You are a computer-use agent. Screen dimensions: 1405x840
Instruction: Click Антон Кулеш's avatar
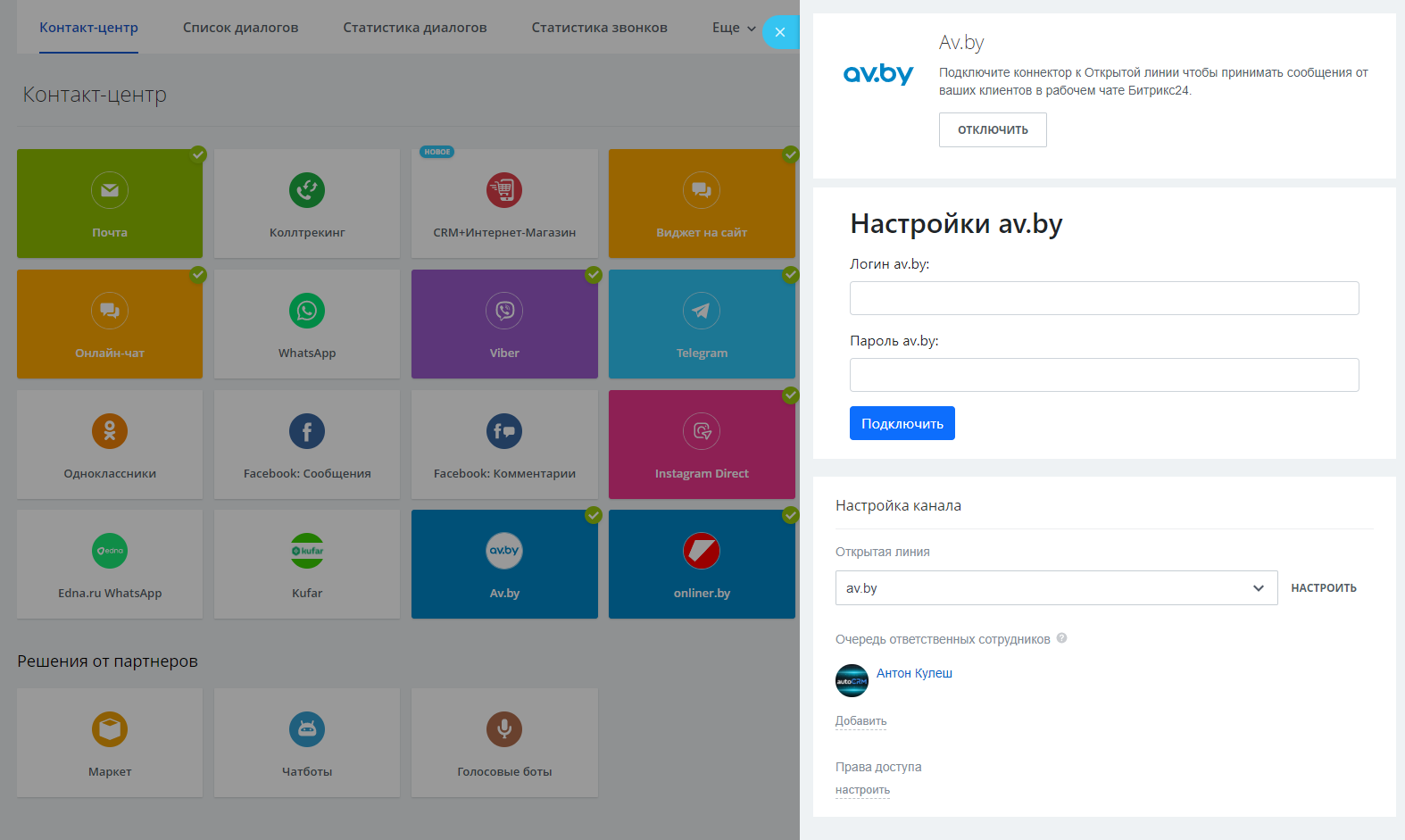(x=852, y=680)
